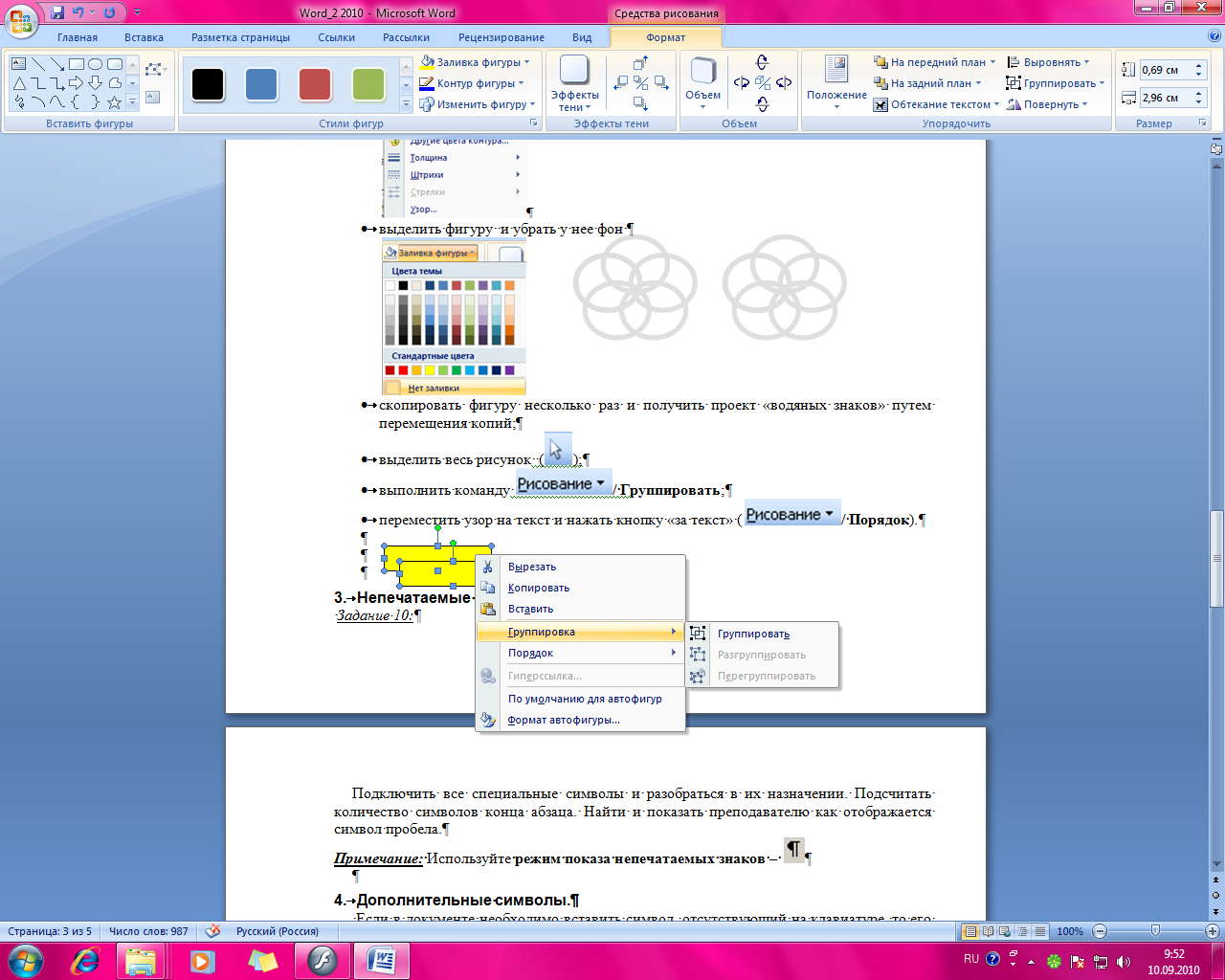This screenshot has width=1225, height=980.
Task: Expand the shape styles gallery
Action: coord(406,103)
